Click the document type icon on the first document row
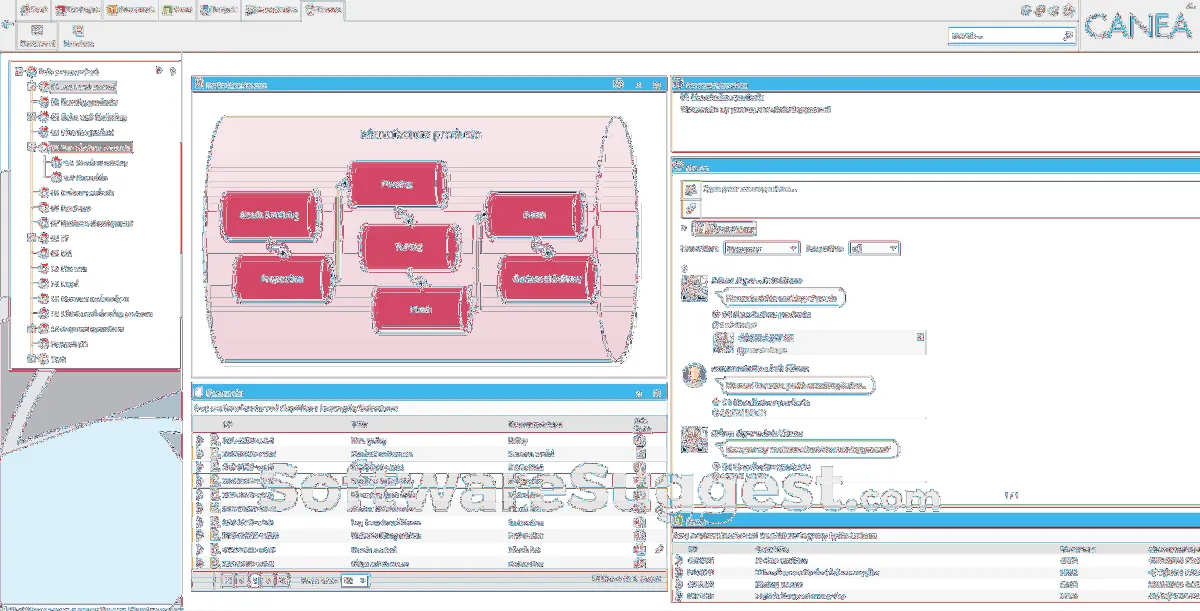1200x611 pixels. pyautogui.click(x=214, y=440)
